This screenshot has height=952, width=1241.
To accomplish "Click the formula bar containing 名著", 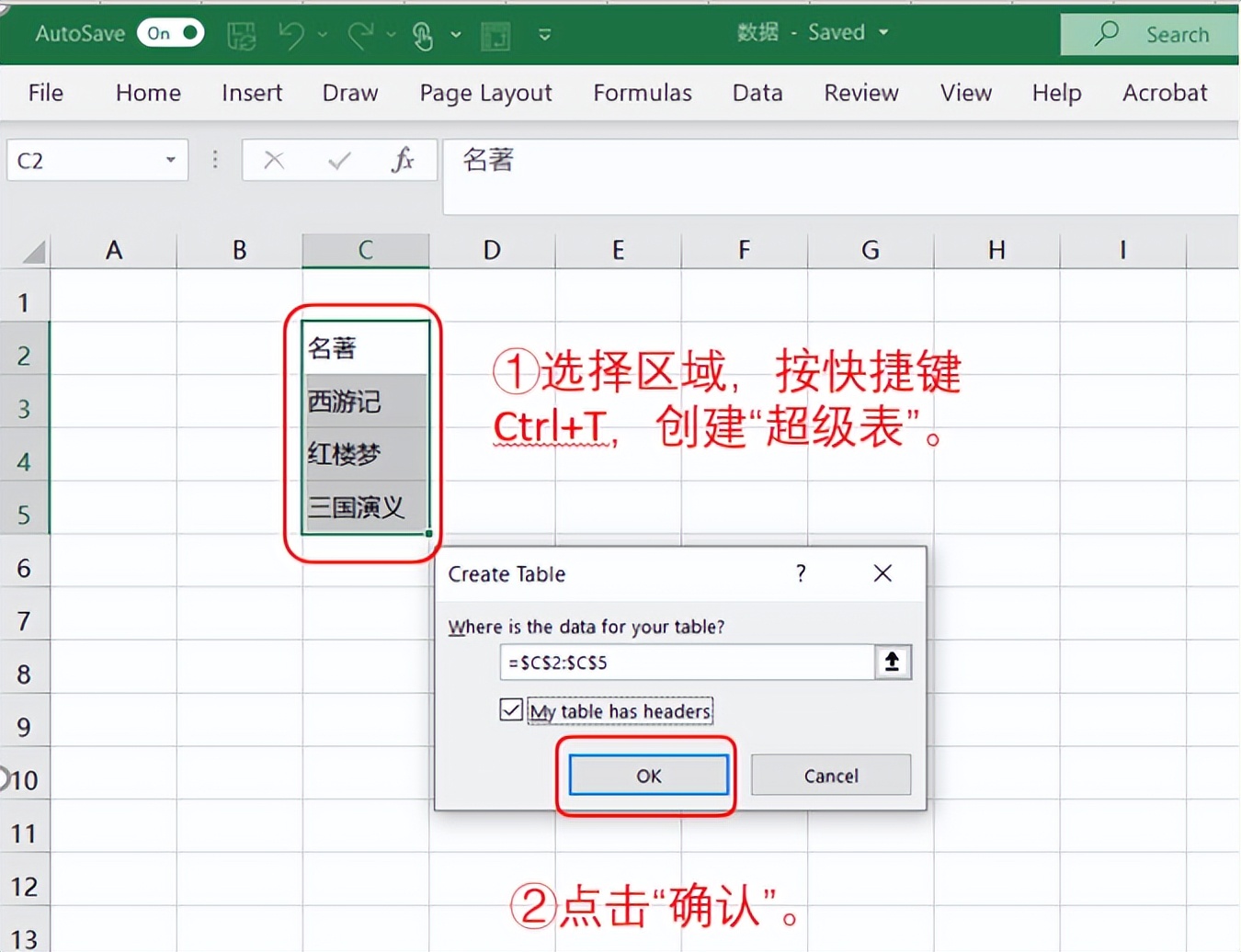I will (x=840, y=176).
